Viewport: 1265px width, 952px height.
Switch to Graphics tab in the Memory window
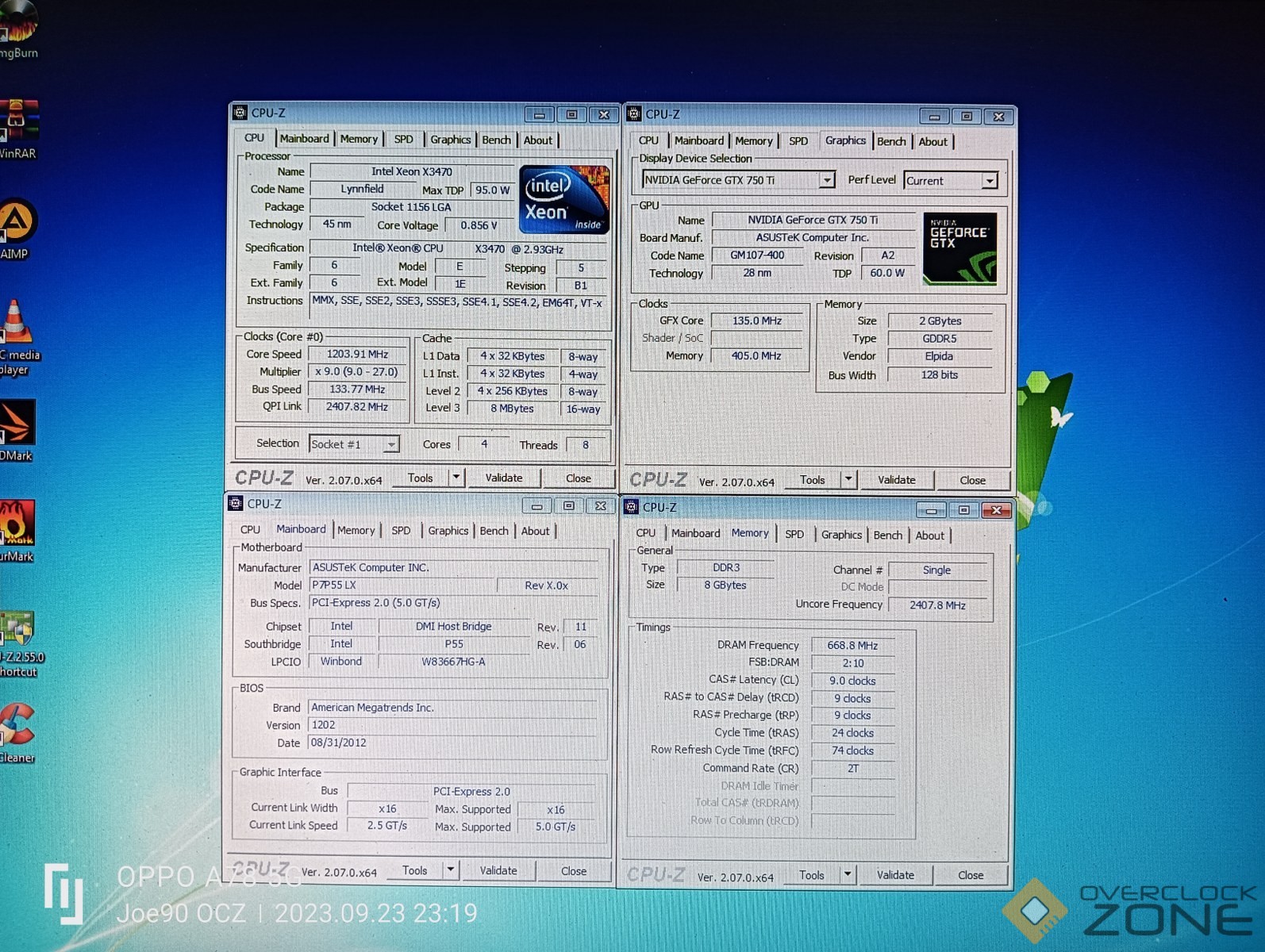(x=841, y=535)
